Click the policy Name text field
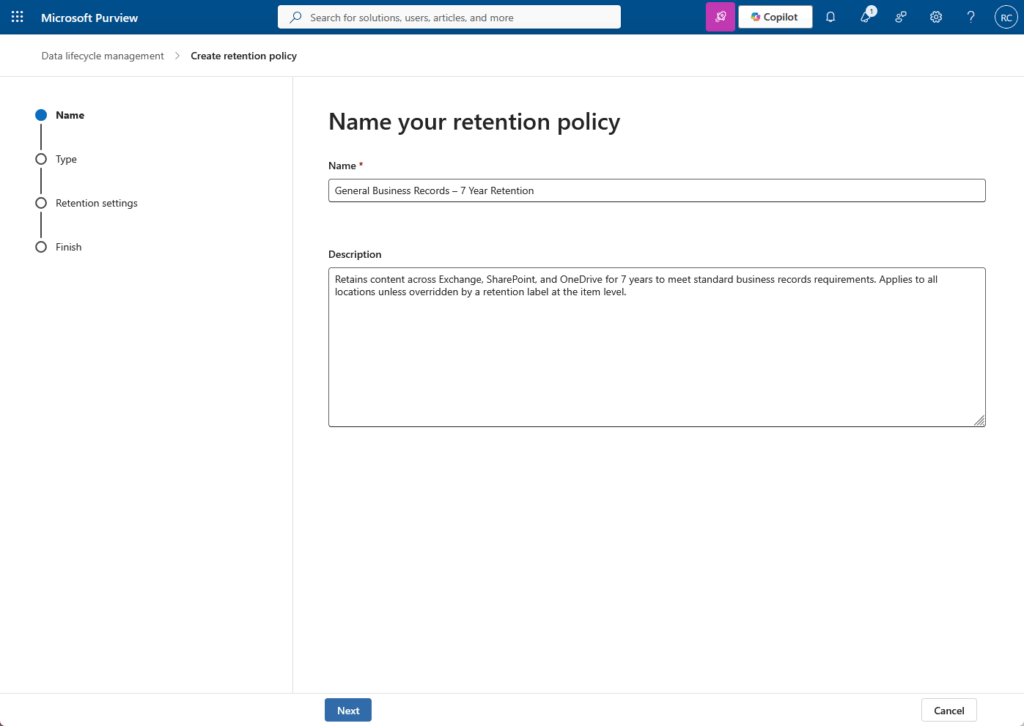This screenshot has width=1024, height=726. pos(656,191)
